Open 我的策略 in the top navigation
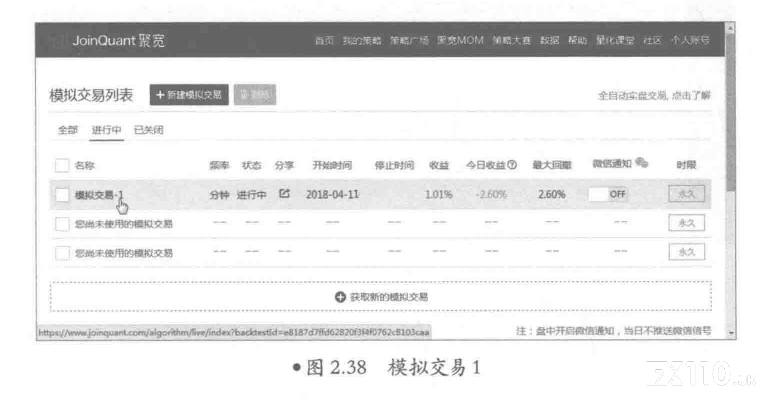The height and width of the screenshot is (396, 782). pyautogui.click(x=362, y=40)
